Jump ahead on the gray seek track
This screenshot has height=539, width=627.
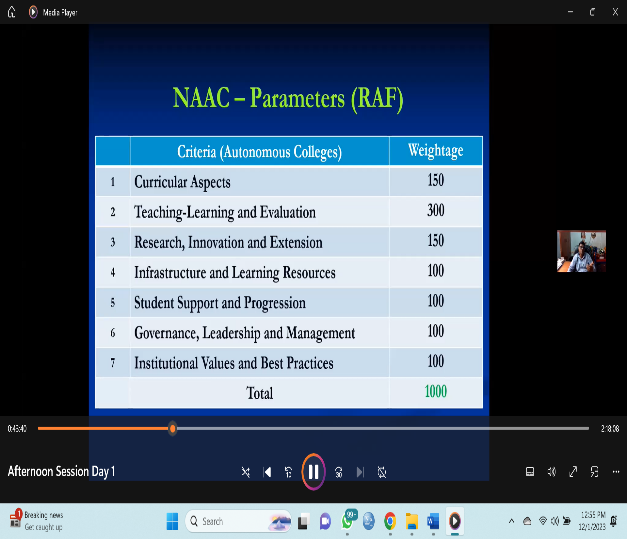383,428
